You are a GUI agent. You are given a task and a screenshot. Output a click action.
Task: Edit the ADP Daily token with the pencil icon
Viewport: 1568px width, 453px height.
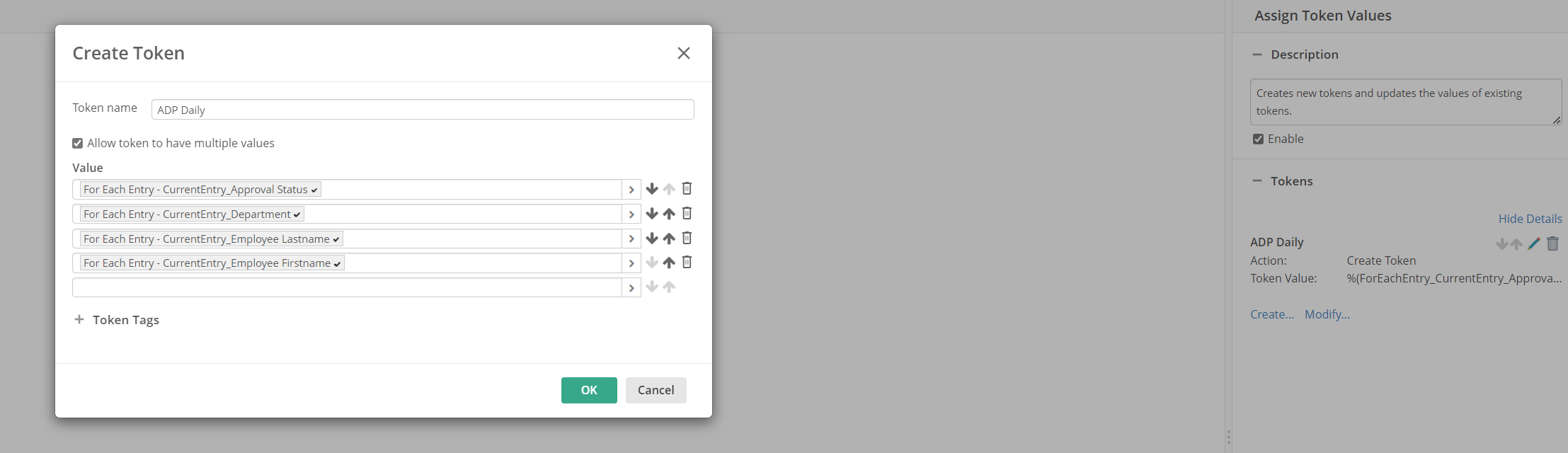[x=1534, y=243]
